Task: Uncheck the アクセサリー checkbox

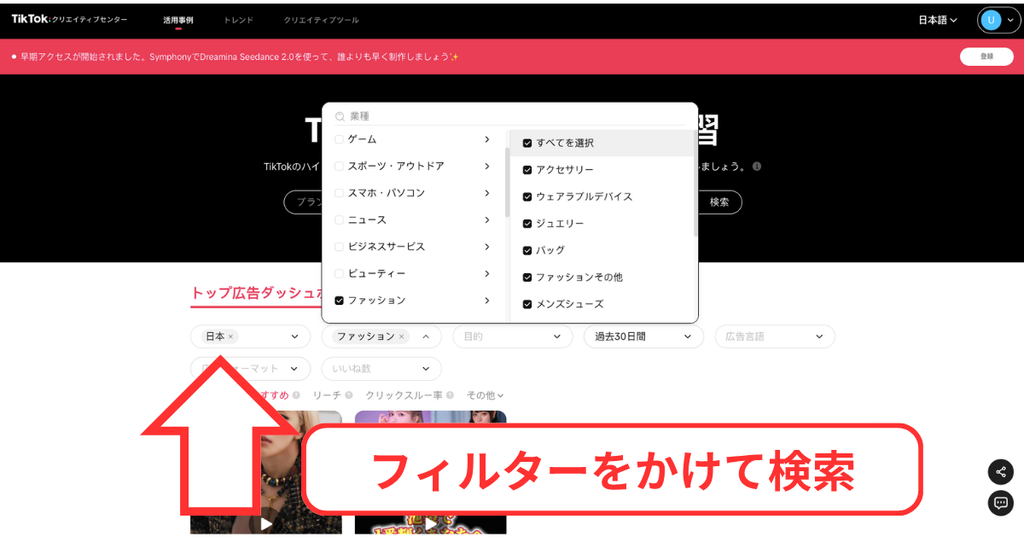Action: [527, 170]
